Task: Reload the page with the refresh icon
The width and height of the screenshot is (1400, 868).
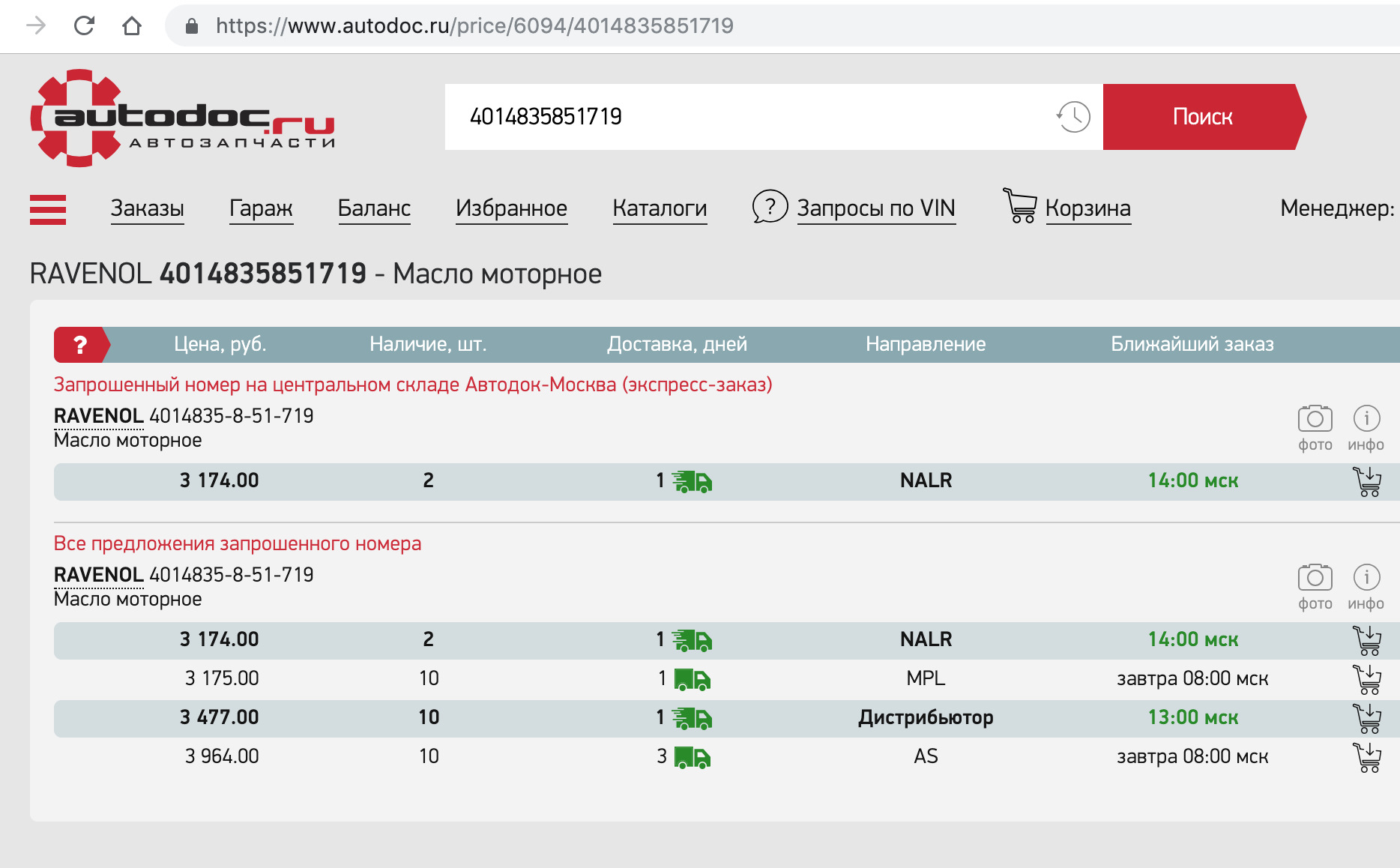Action: 84,25
